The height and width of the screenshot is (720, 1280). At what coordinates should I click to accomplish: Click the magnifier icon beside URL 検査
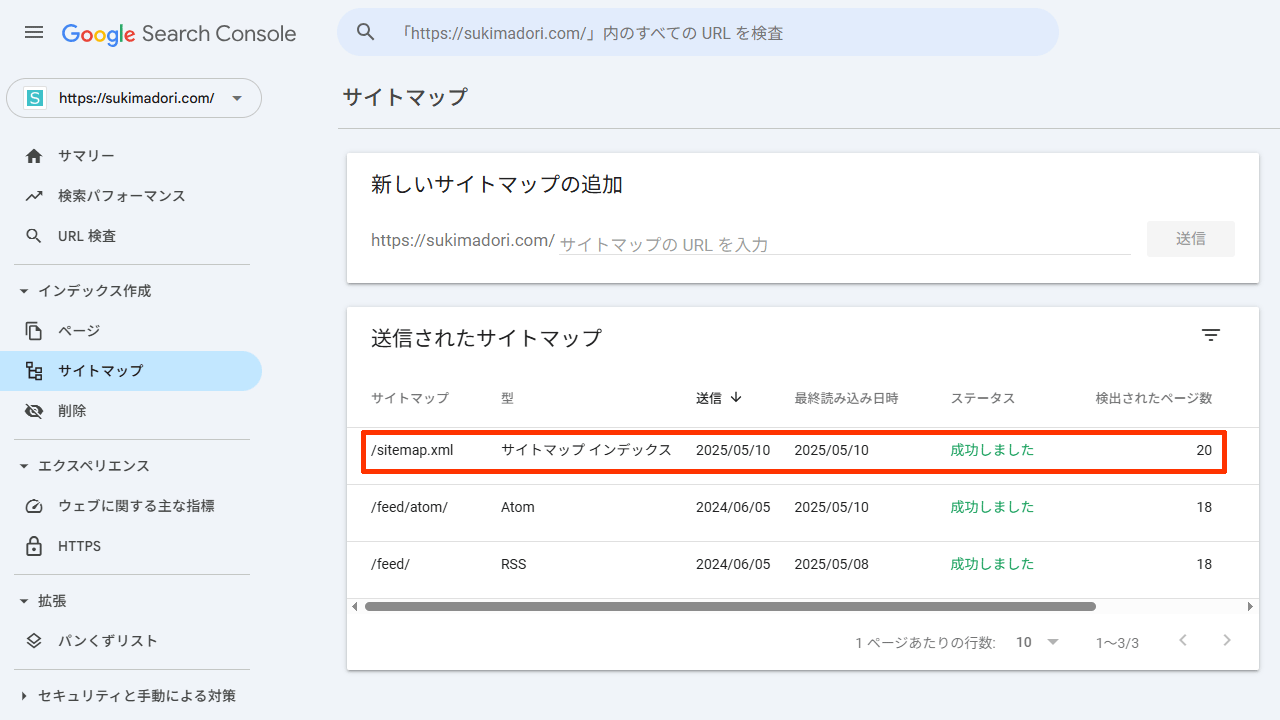(34, 236)
